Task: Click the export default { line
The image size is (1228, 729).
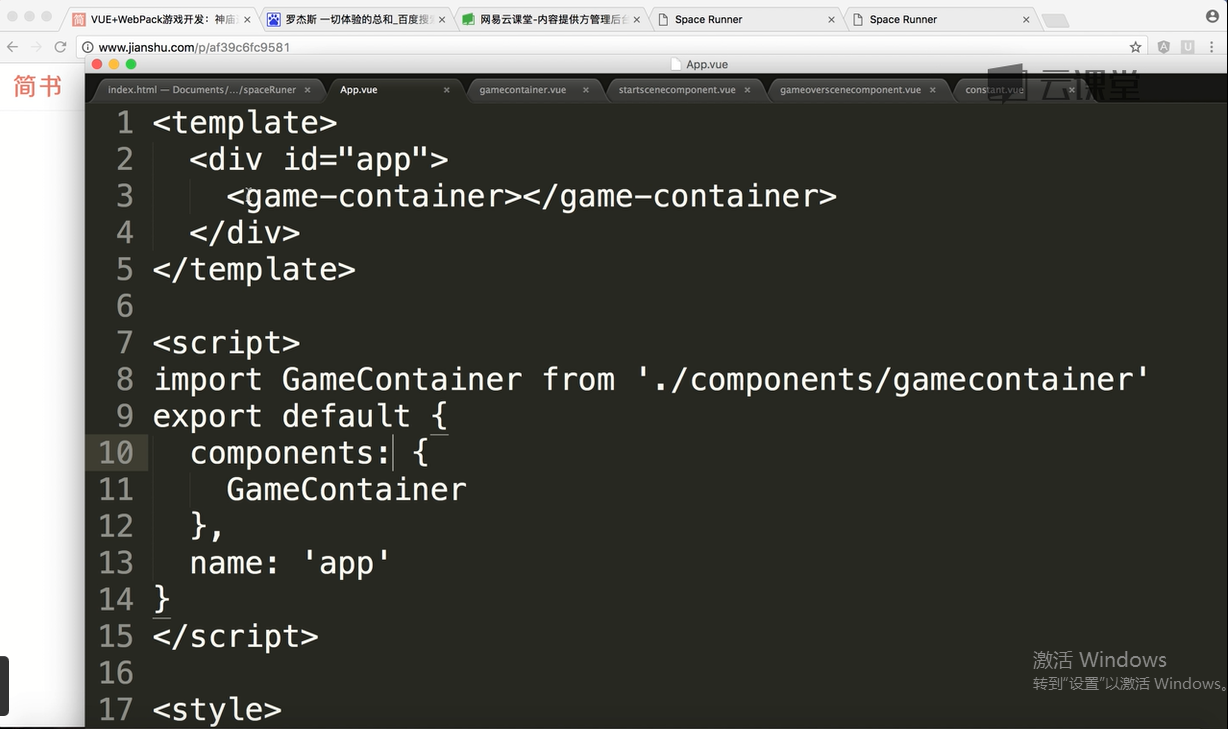Action: pyautogui.click(x=300, y=416)
